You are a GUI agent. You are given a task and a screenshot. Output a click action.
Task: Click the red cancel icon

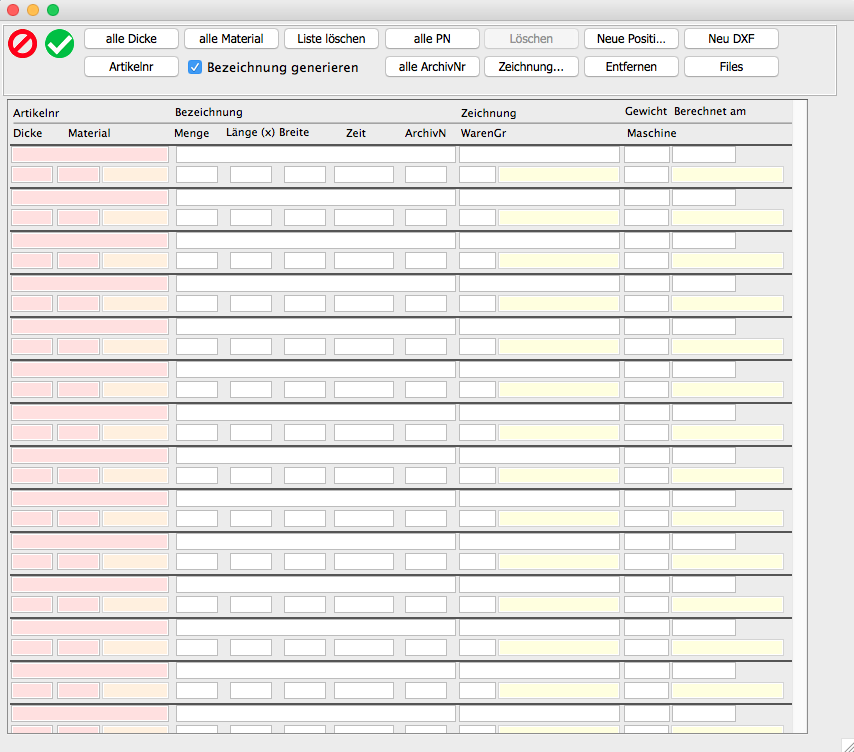coord(22,43)
